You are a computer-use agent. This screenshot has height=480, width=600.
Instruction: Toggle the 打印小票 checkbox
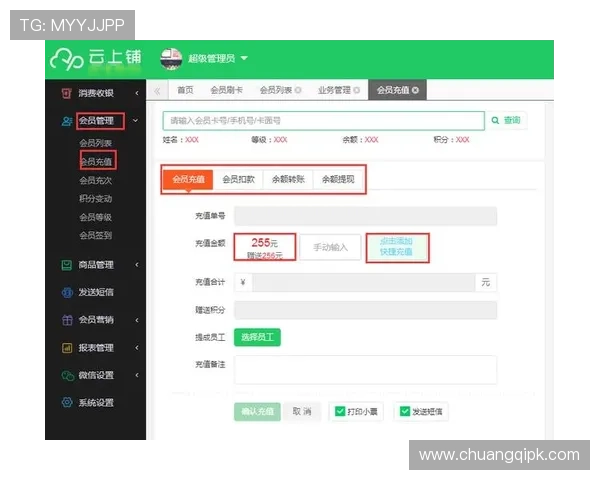339,411
